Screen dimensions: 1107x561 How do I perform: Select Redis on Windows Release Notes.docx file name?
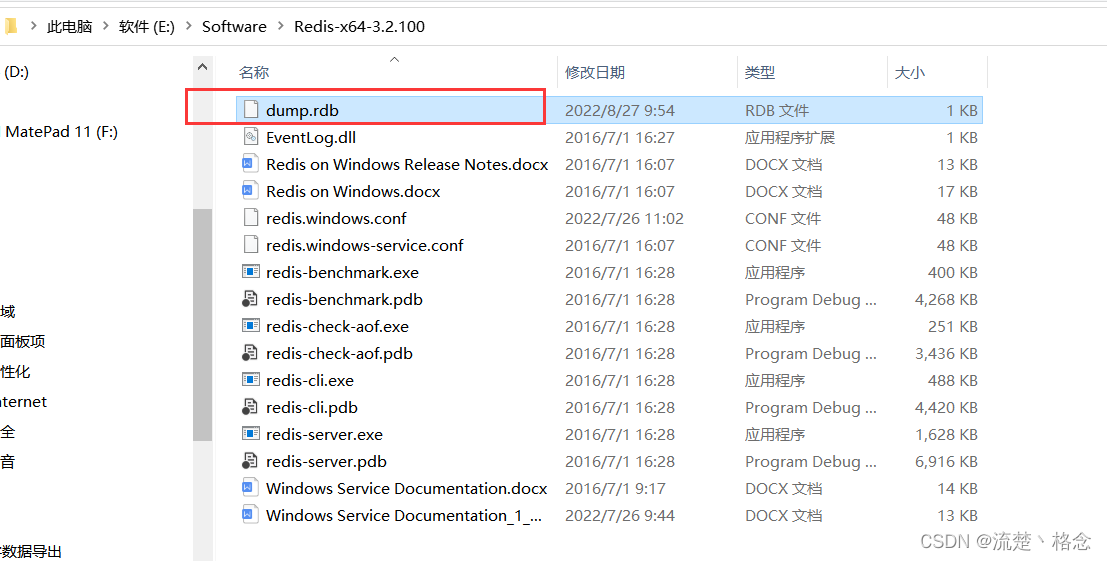tap(407, 164)
